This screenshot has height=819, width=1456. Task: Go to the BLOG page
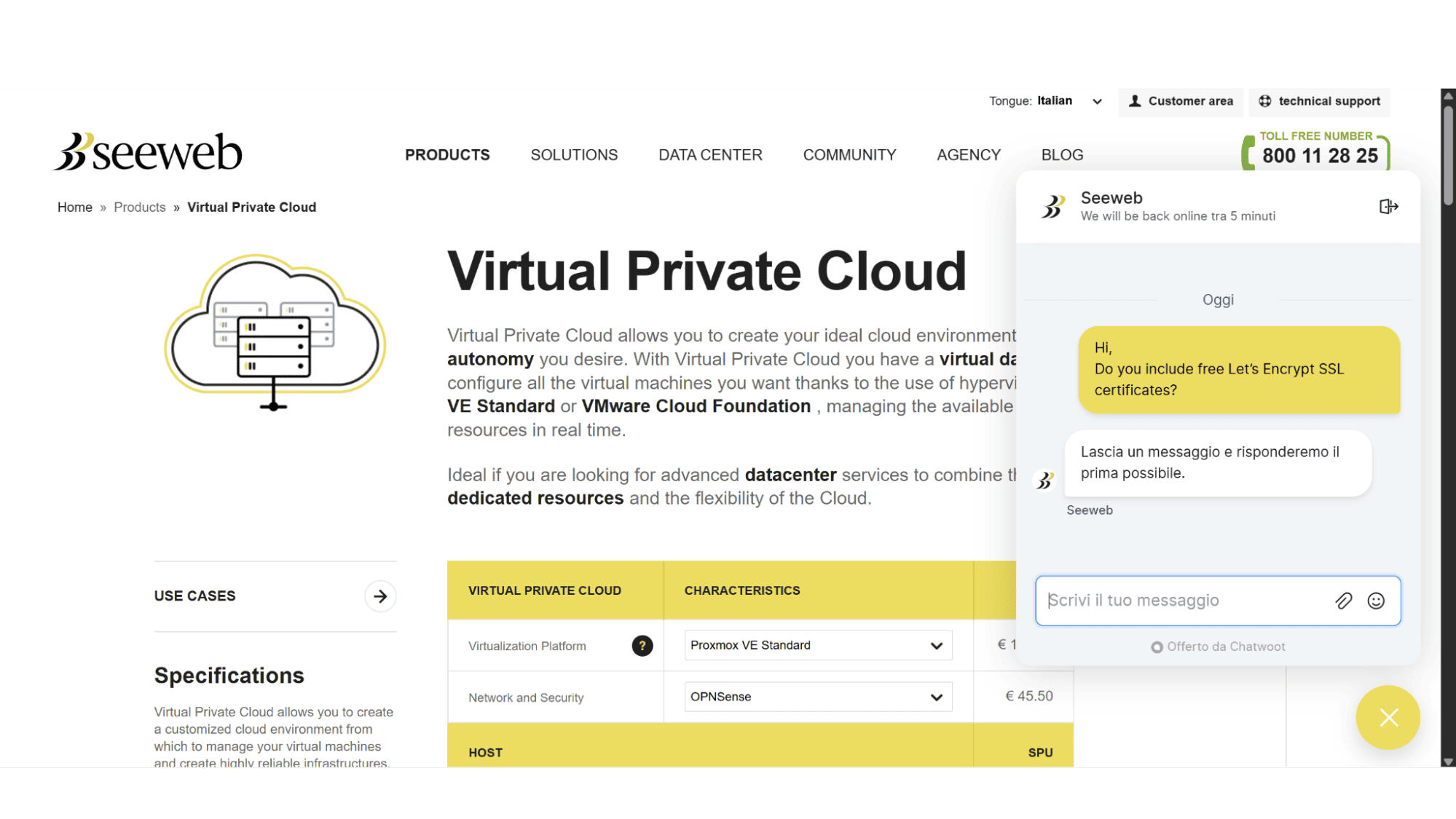tap(1062, 155)
